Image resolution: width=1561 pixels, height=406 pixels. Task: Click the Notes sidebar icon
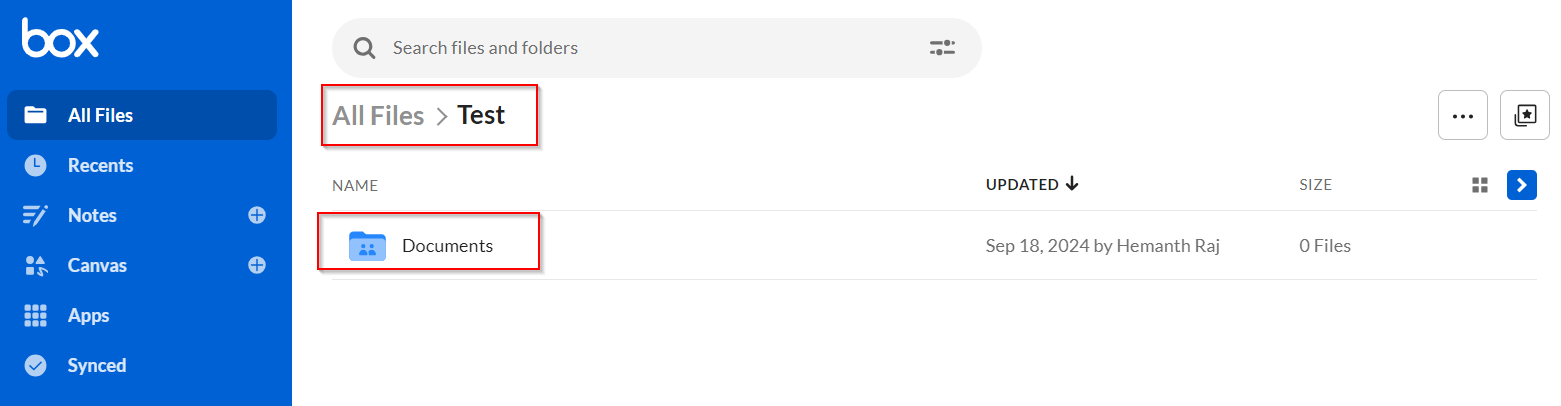point(35,215)
